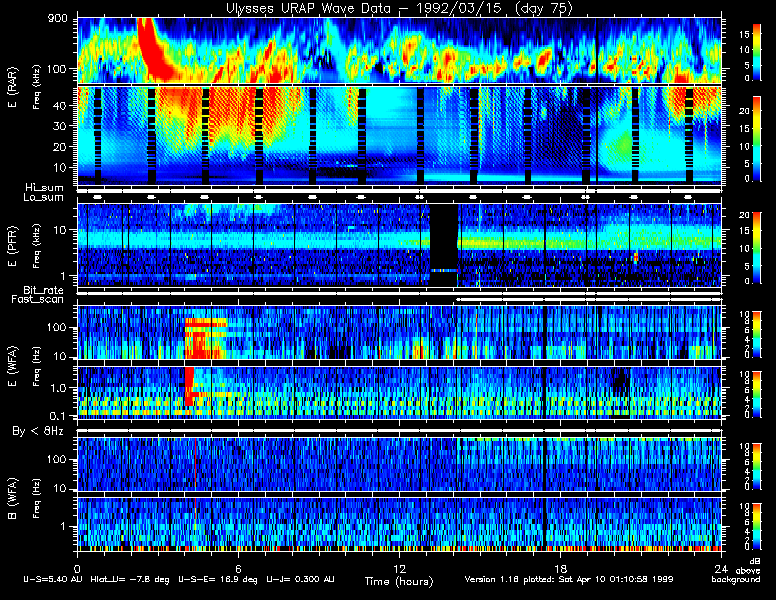776x600 pixels.
Task: Click the "24" hour tick on the time axis
Action: point(721,568)
